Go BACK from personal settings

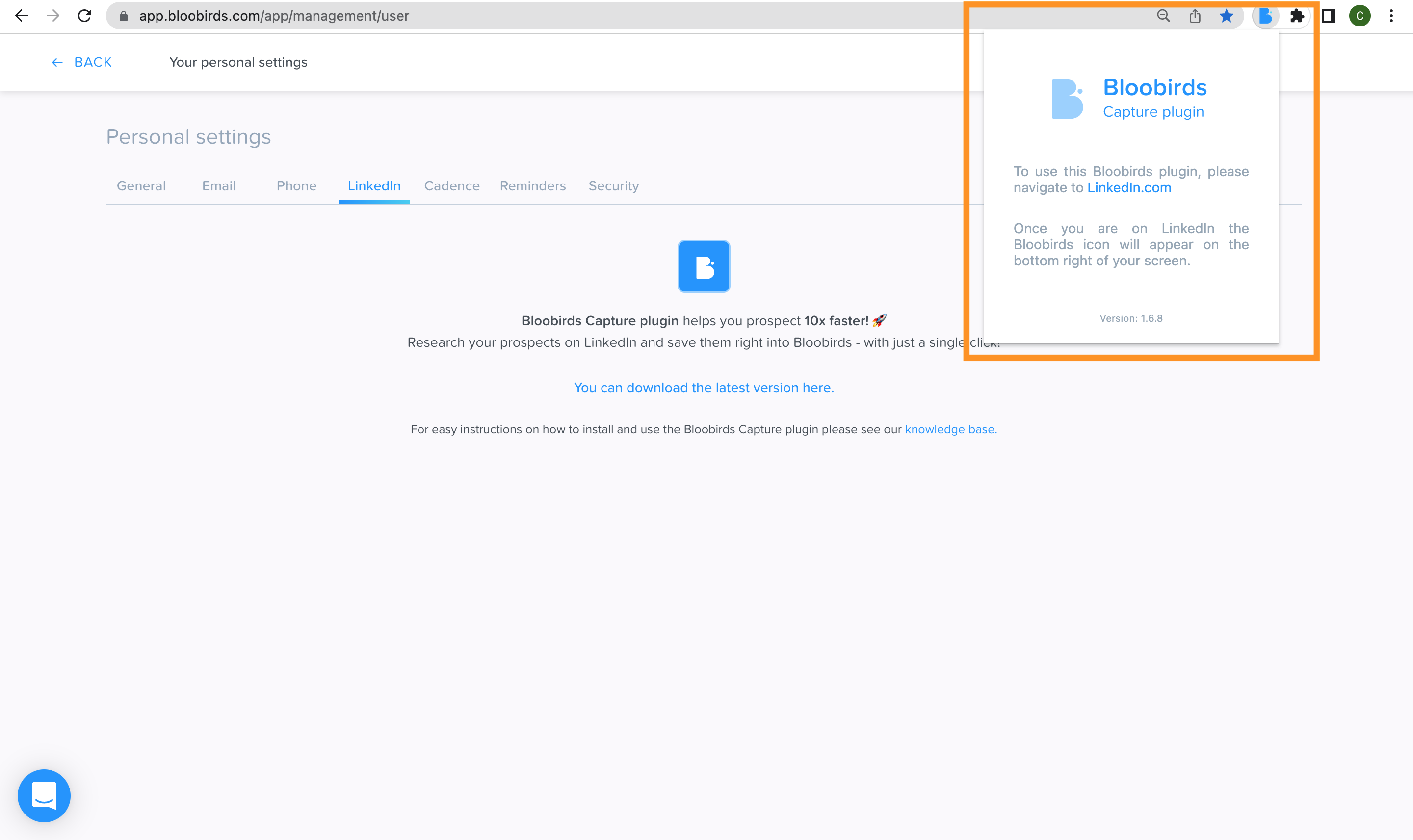tap(81, 62)
